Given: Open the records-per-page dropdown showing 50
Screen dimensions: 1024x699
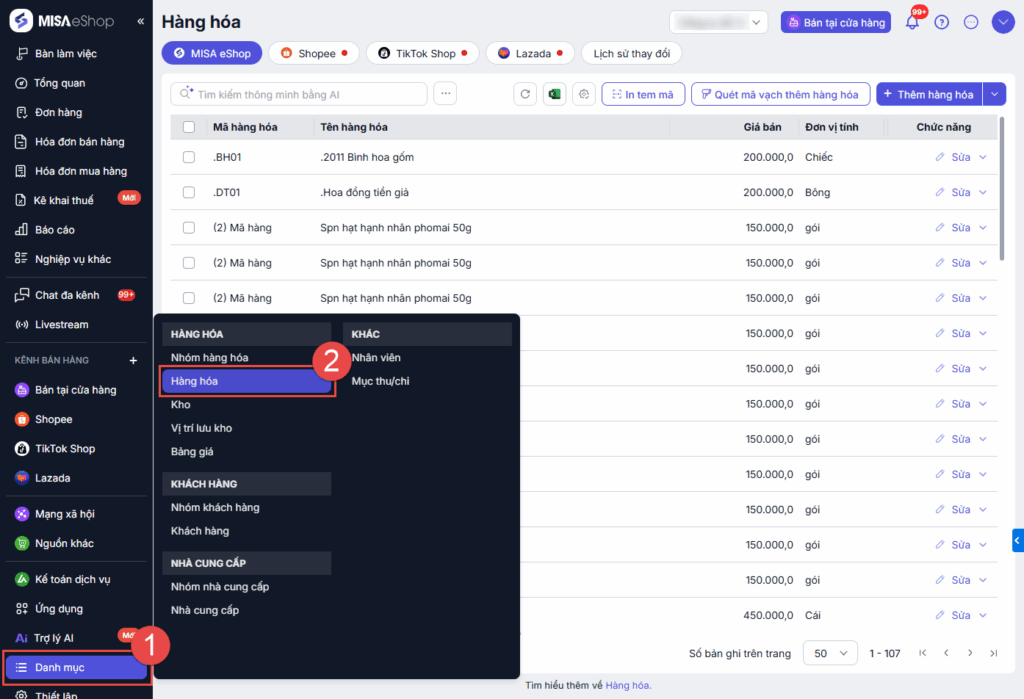Looking at the screenshot, I should (x=829, y=653).
